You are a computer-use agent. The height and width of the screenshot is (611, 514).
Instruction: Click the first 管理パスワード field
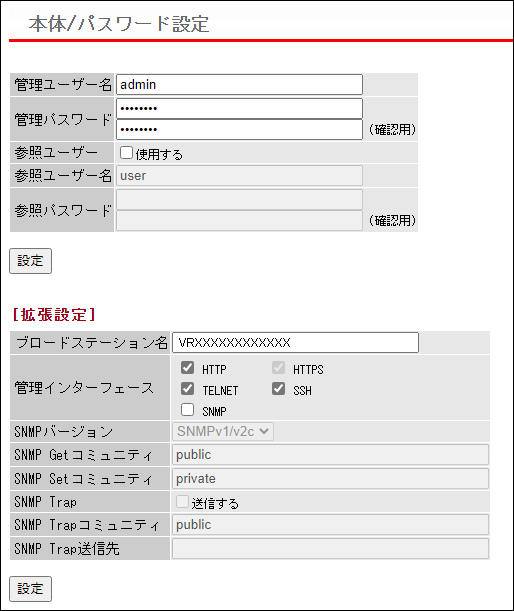[x=239, y=108]
